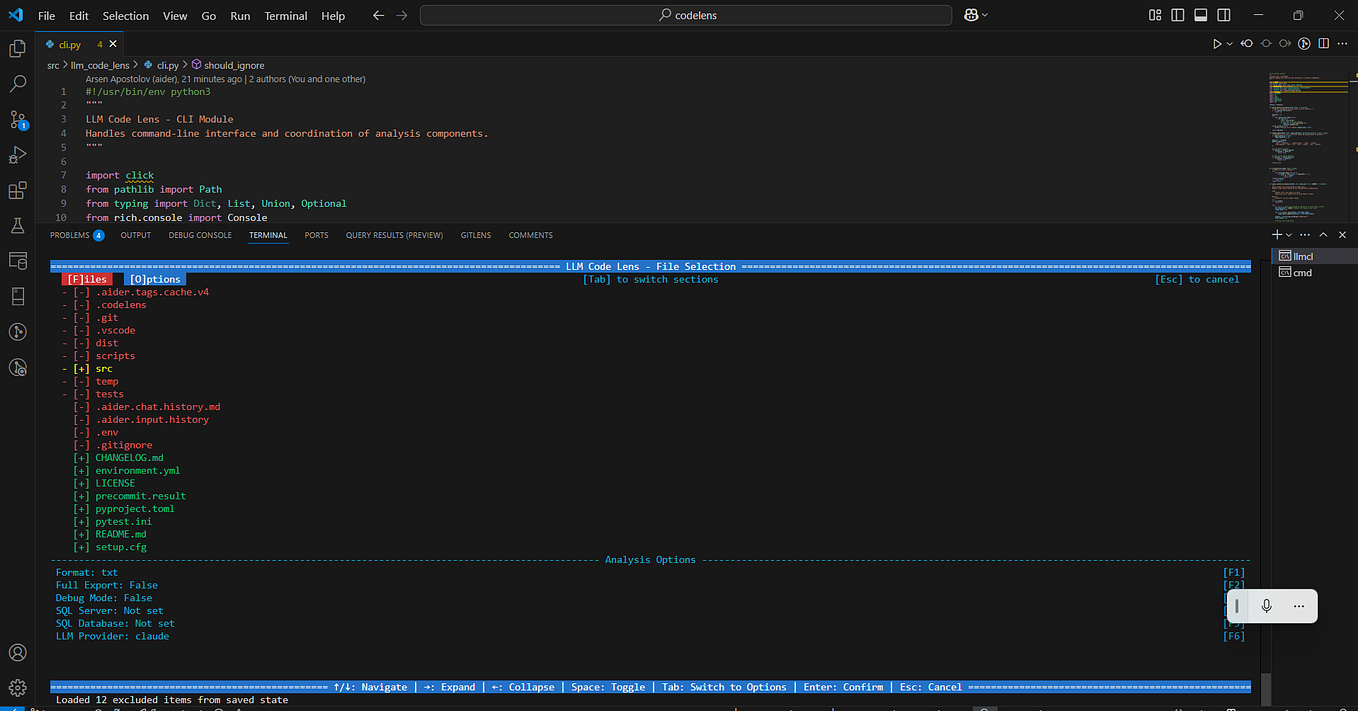Switch to the DEBUG CONSOLE tab
The height and width of the screenshot is (711, 1358).
200,235
